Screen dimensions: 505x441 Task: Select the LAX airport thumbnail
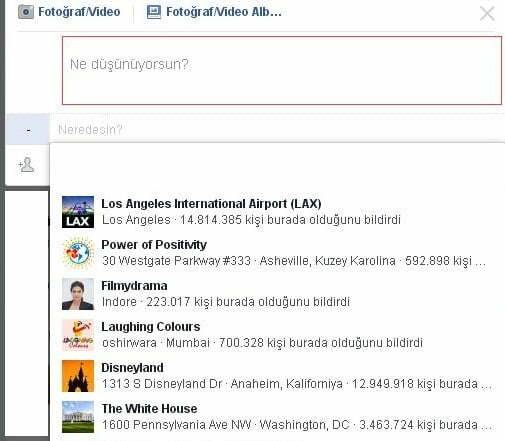(x=78, y=212)
